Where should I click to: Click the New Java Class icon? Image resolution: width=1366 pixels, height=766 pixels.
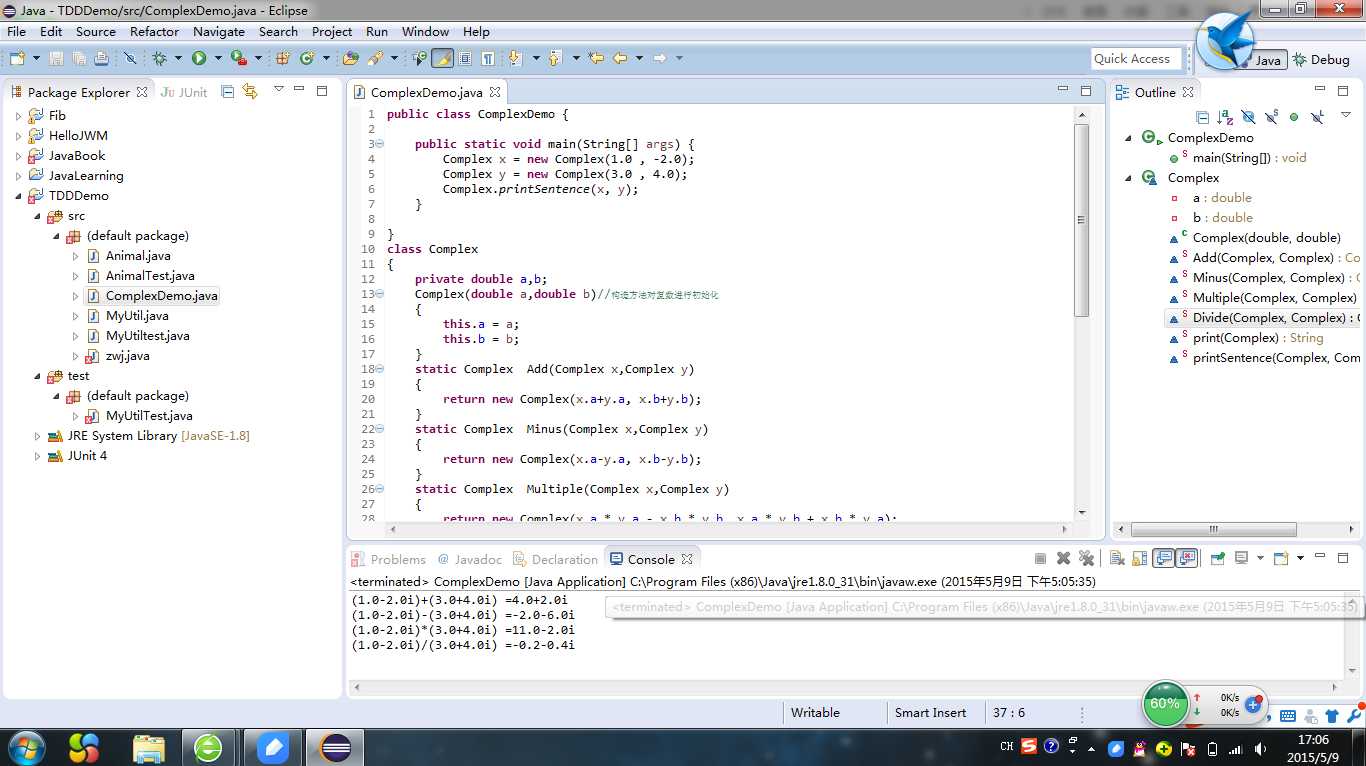coord(307,58)
